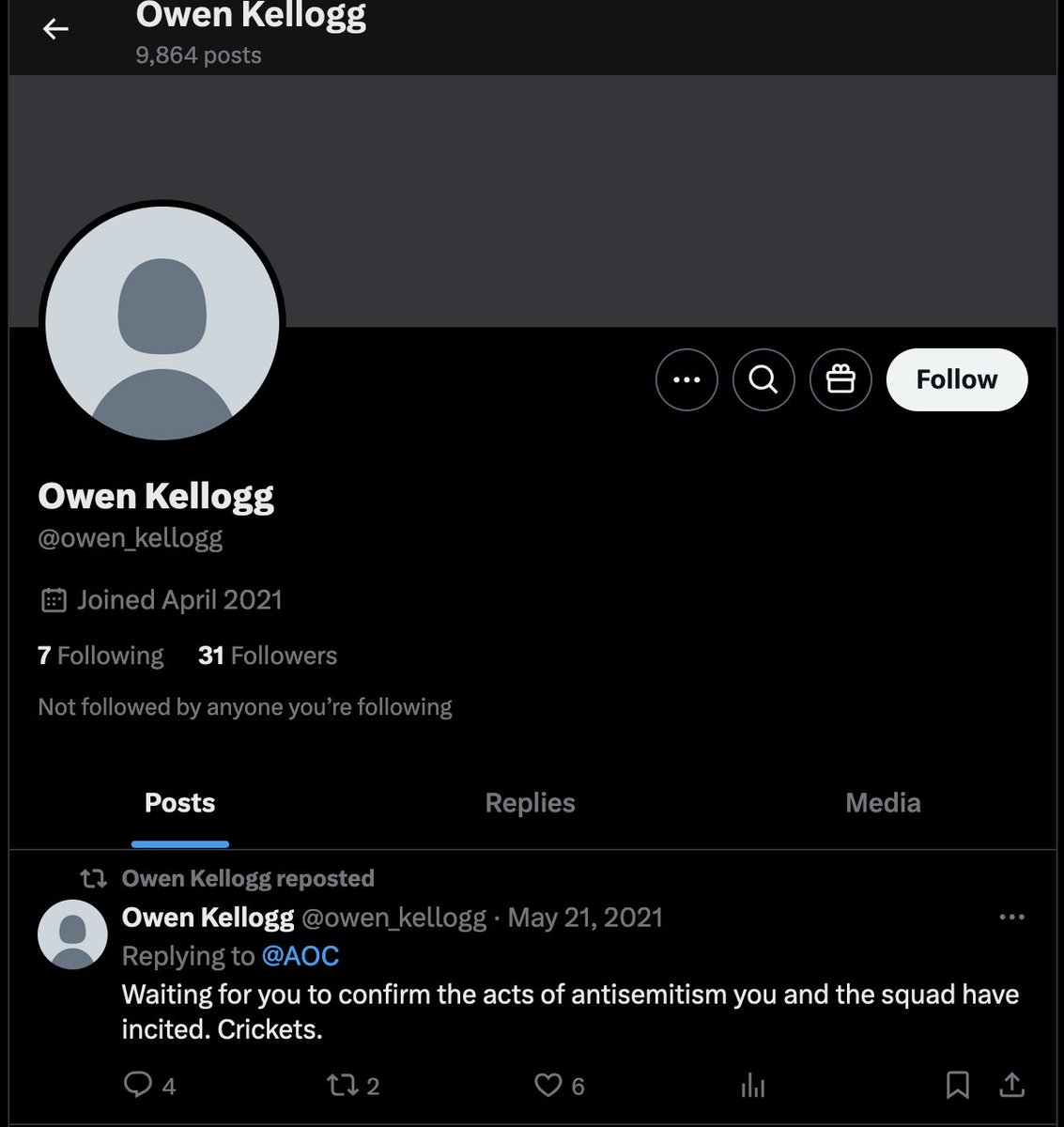Click the repost icon with count 2
Image resolution: width=1064 pixels, height=1127 pixels.
pos(342,1086)
